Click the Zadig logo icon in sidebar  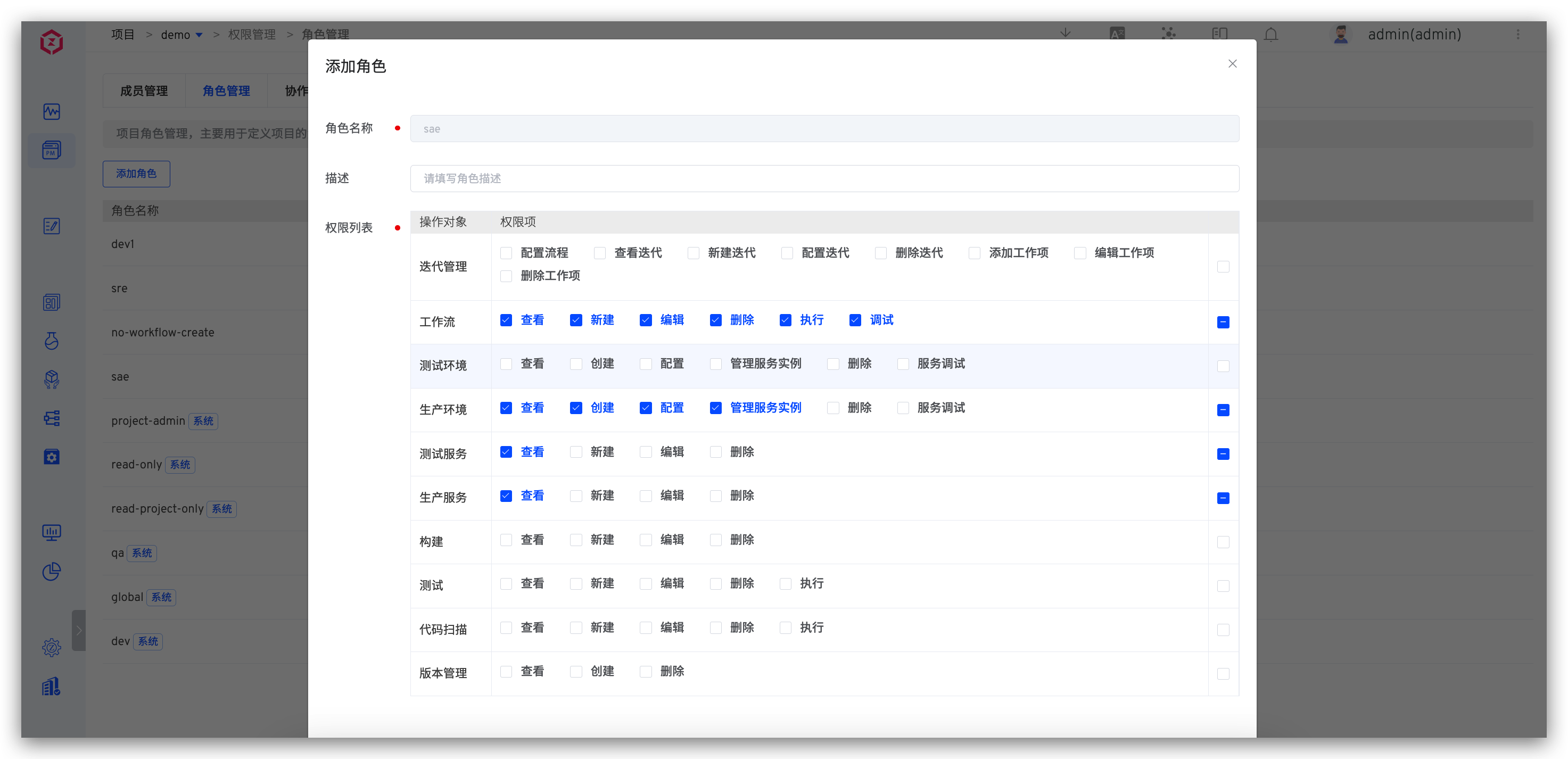[x=52, y=42]
